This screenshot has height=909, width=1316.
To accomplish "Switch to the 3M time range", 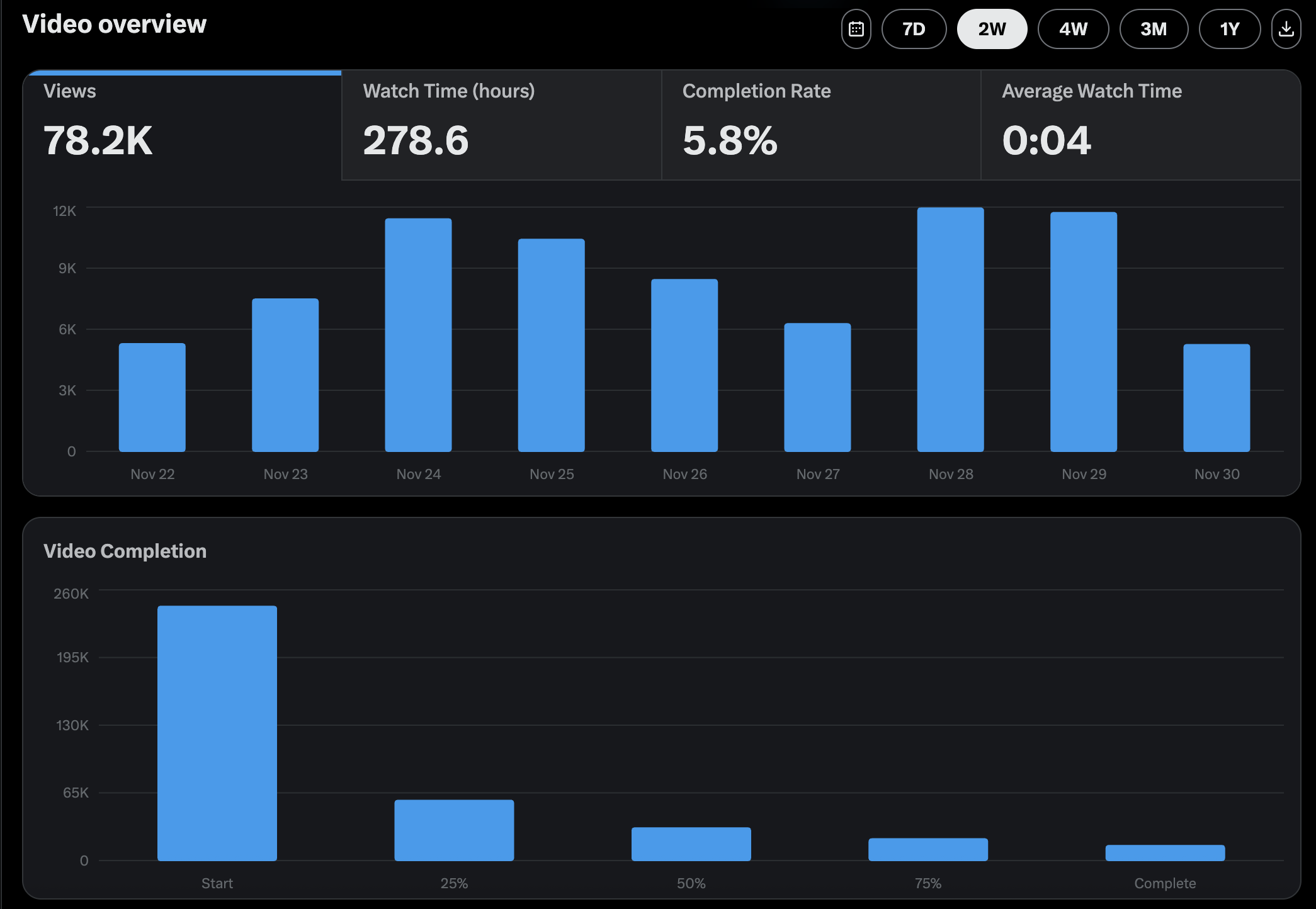I will point(1154,29).
